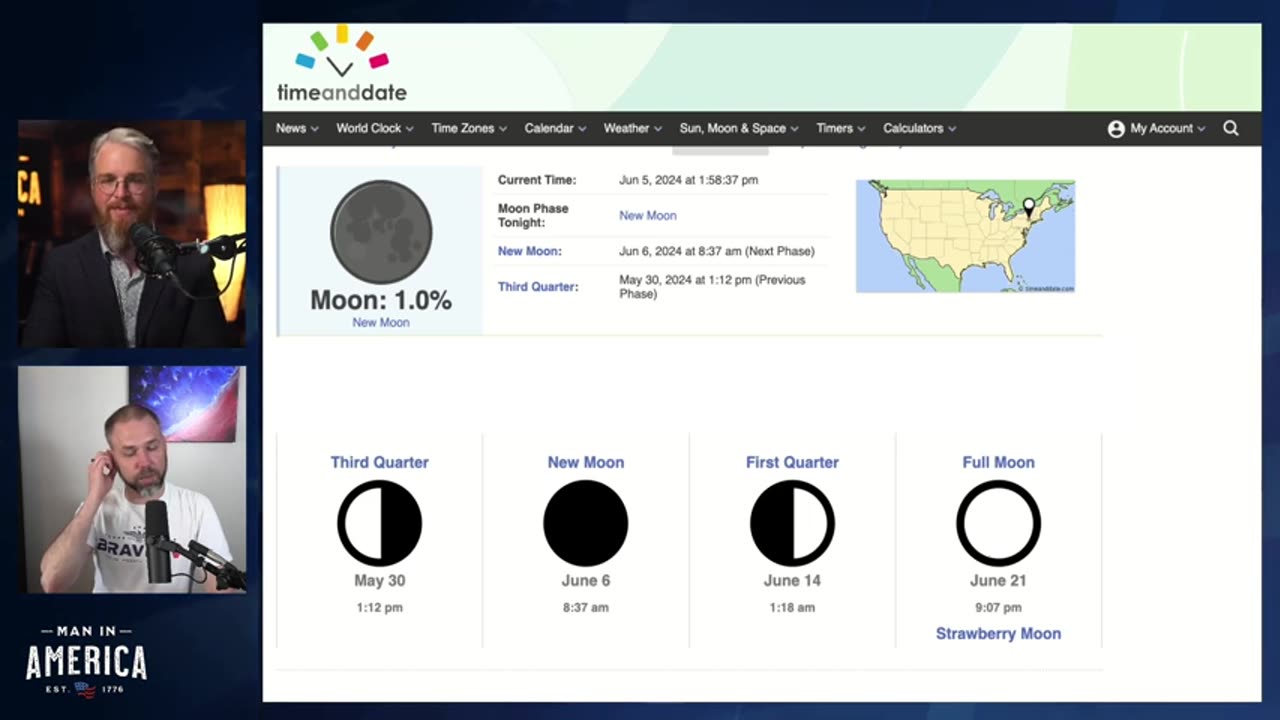1280x720 pixels.
Task: Click the location pin on US map
Action: click(1029, 207)
